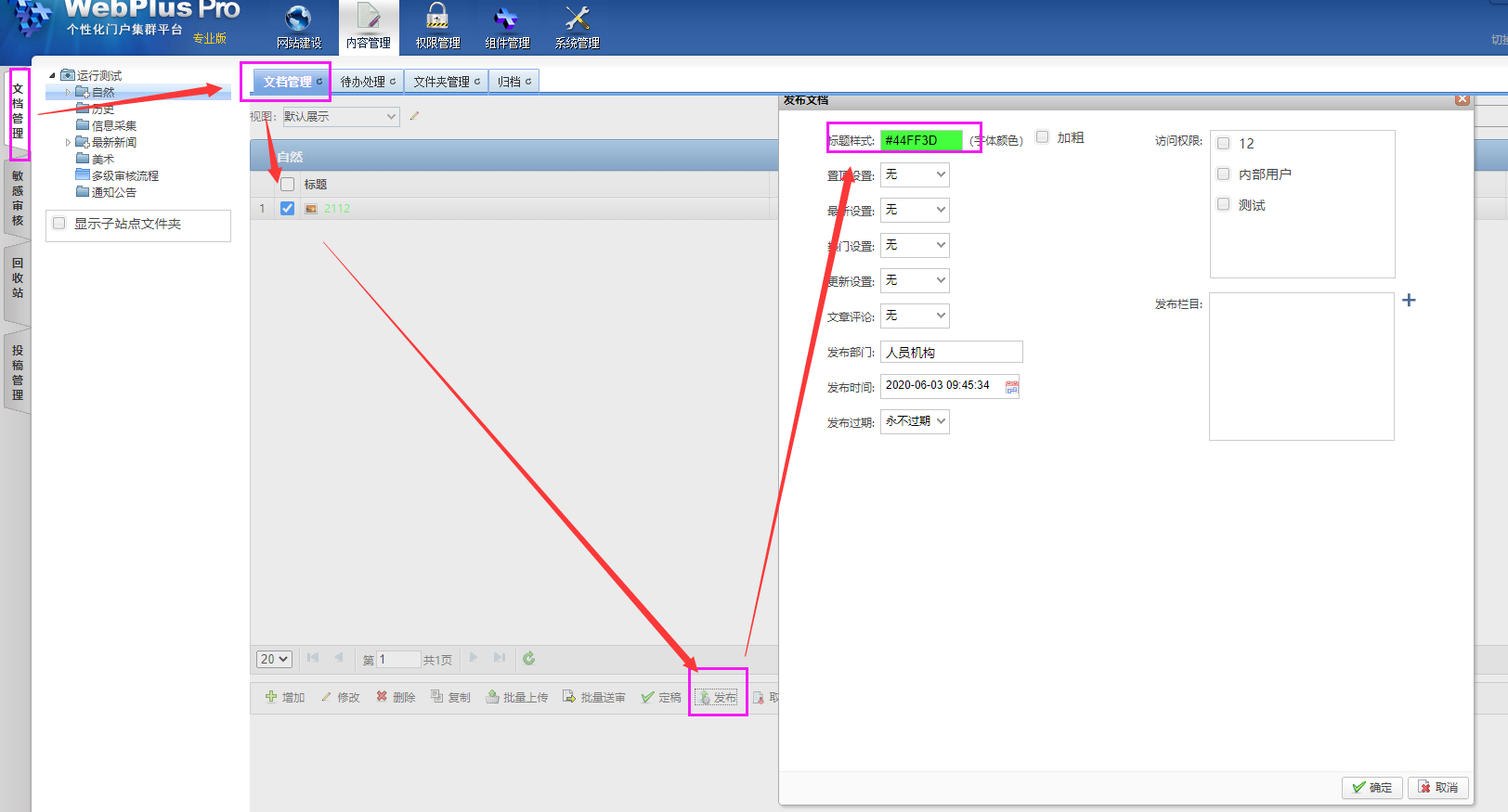Open 权限管理 lock icon in top navigation
This screenshot has width=1508, height=812.
[436, 19]
